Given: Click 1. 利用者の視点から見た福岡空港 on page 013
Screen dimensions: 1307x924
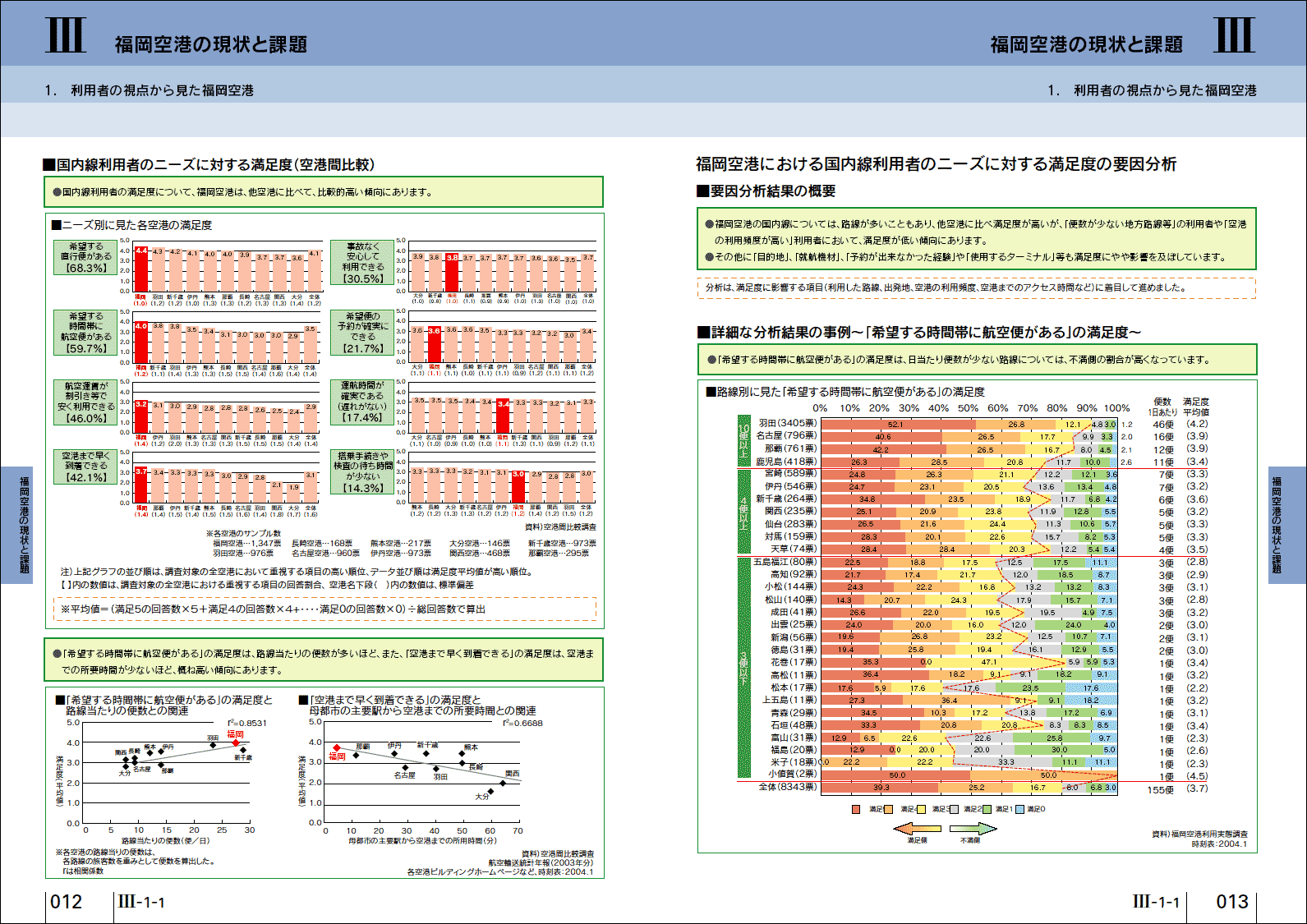Looking at the screenshot, I should pos(1152,90).
